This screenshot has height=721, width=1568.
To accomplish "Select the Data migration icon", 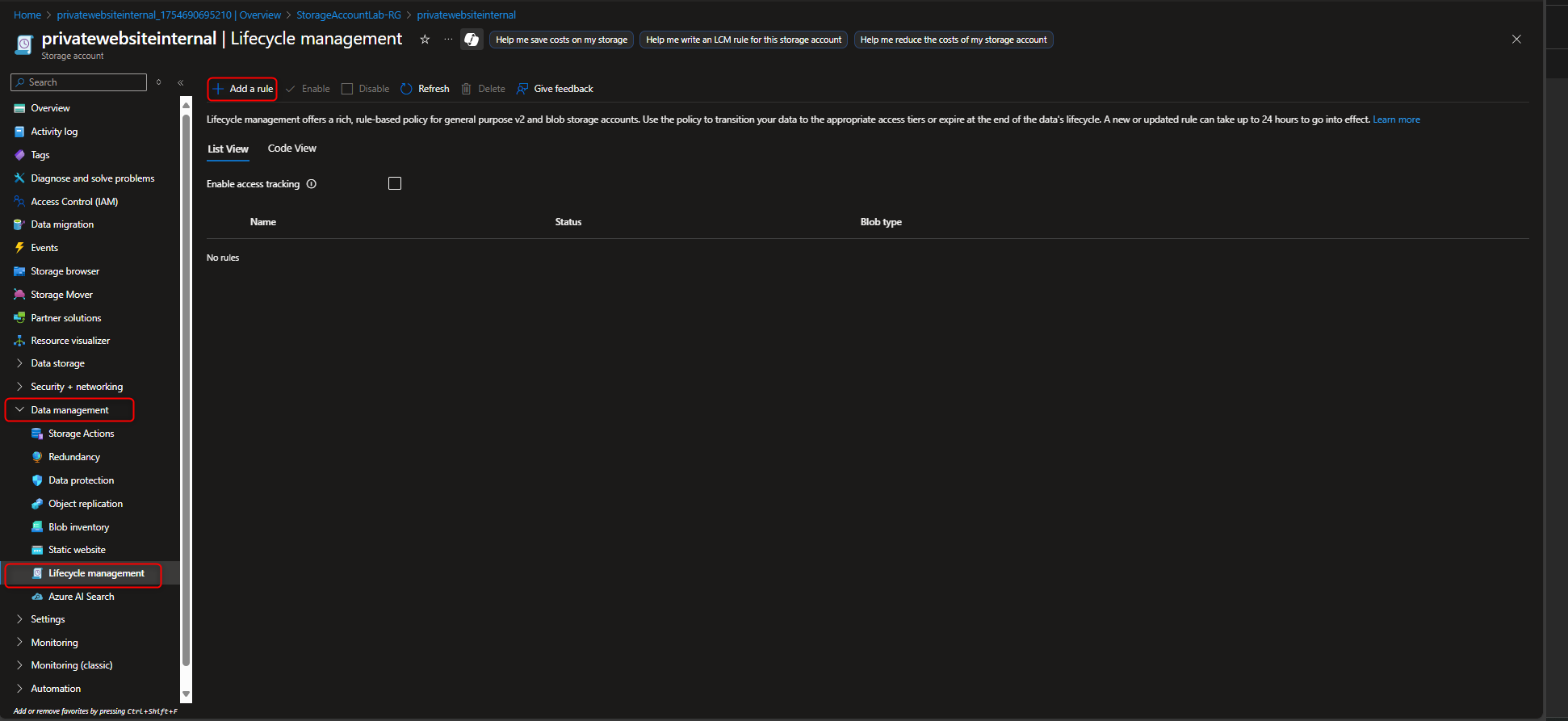I will tap(19, 224).
